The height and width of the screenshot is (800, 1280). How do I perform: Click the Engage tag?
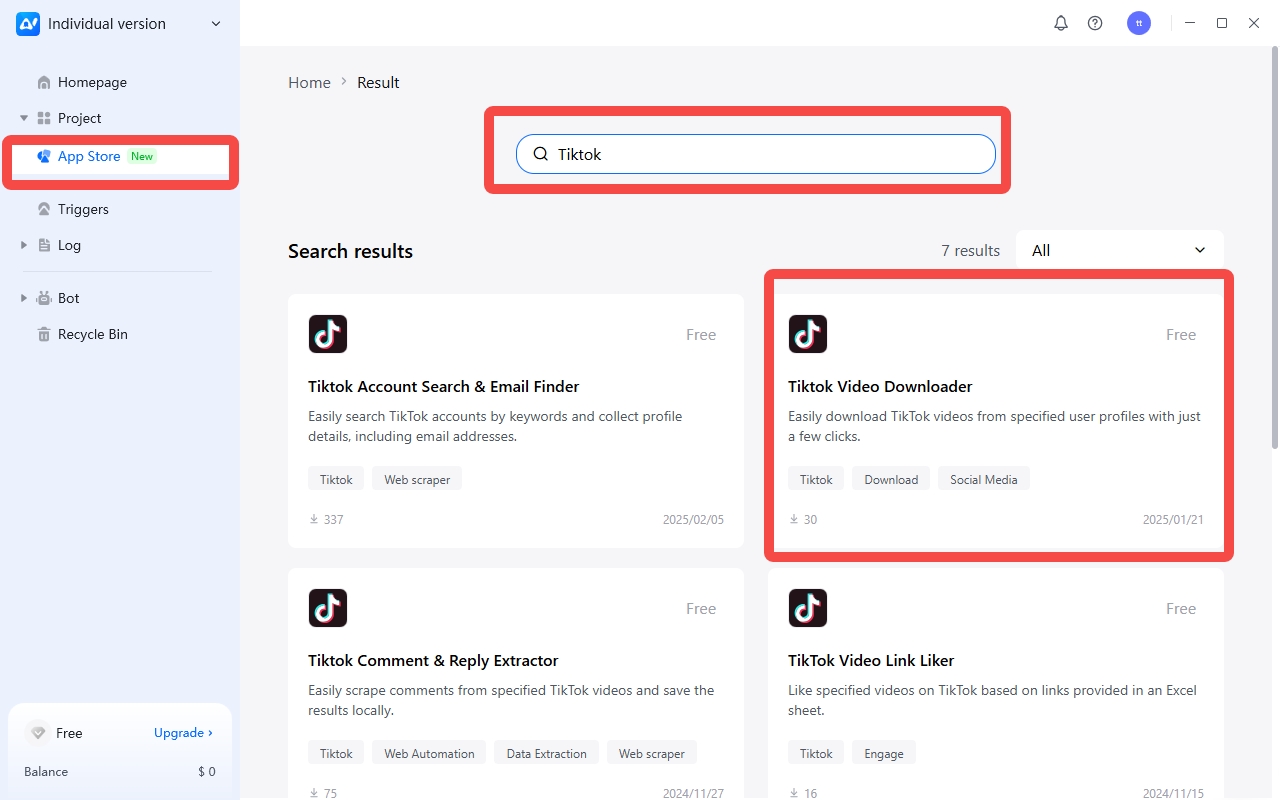click(x=884, y=753)
